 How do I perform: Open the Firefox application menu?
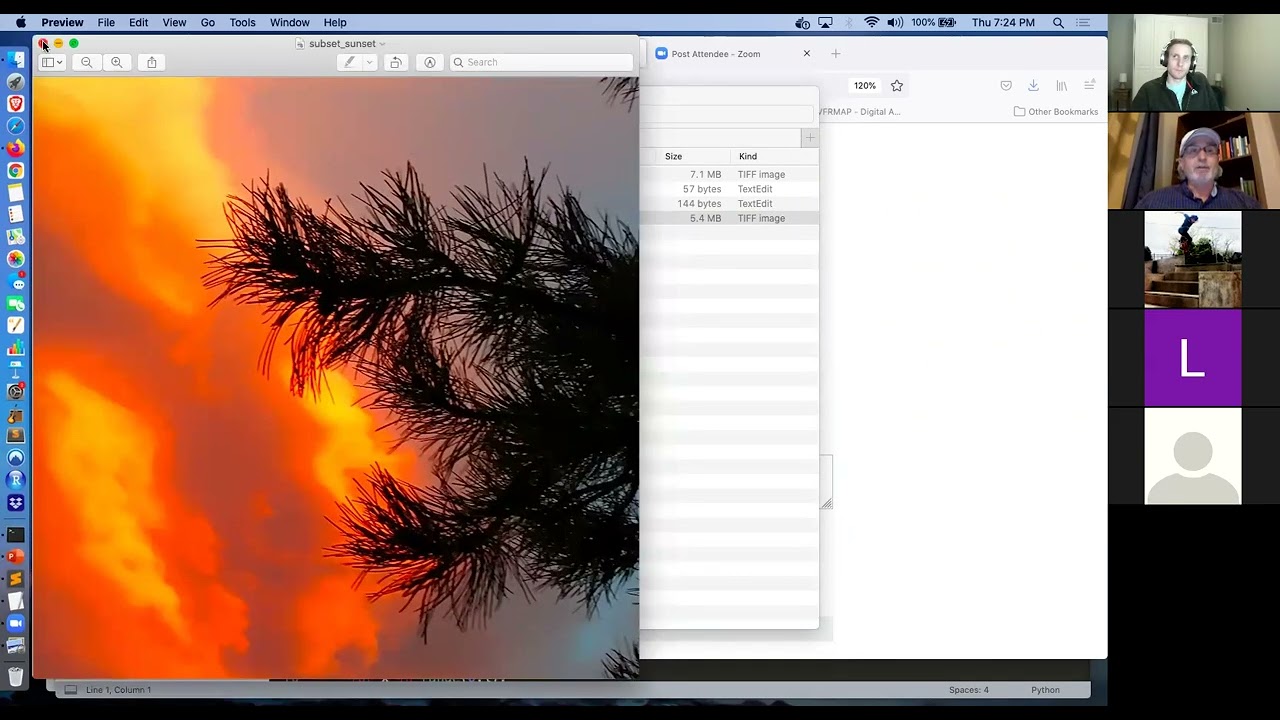[1089, 86]
